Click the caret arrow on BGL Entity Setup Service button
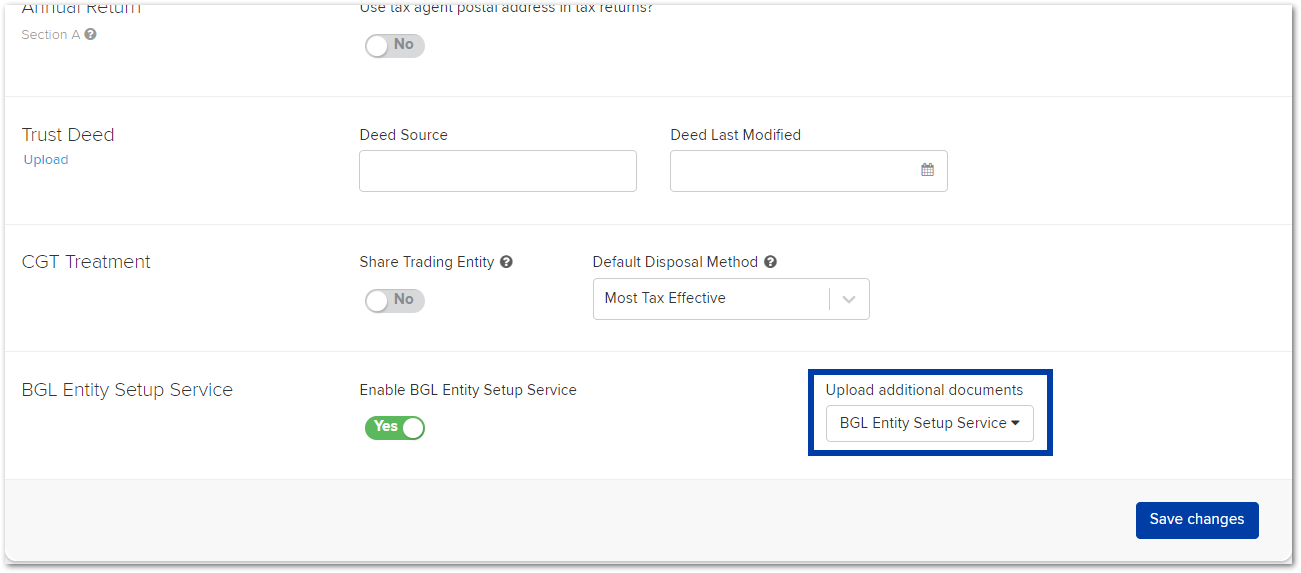1301x573 pixels. (x=1016, y=423)
